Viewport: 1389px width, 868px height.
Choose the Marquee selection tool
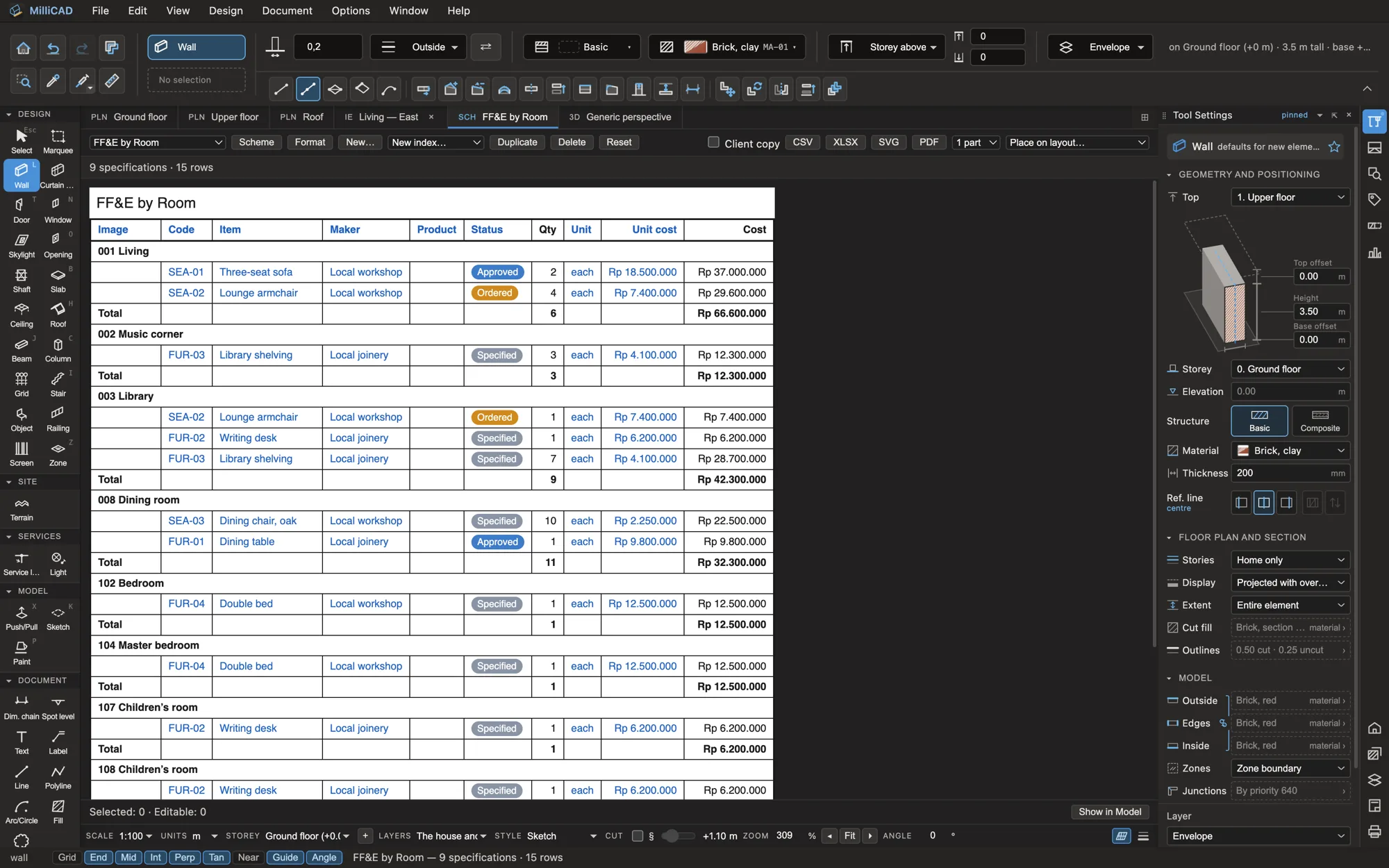pos(58,140)
